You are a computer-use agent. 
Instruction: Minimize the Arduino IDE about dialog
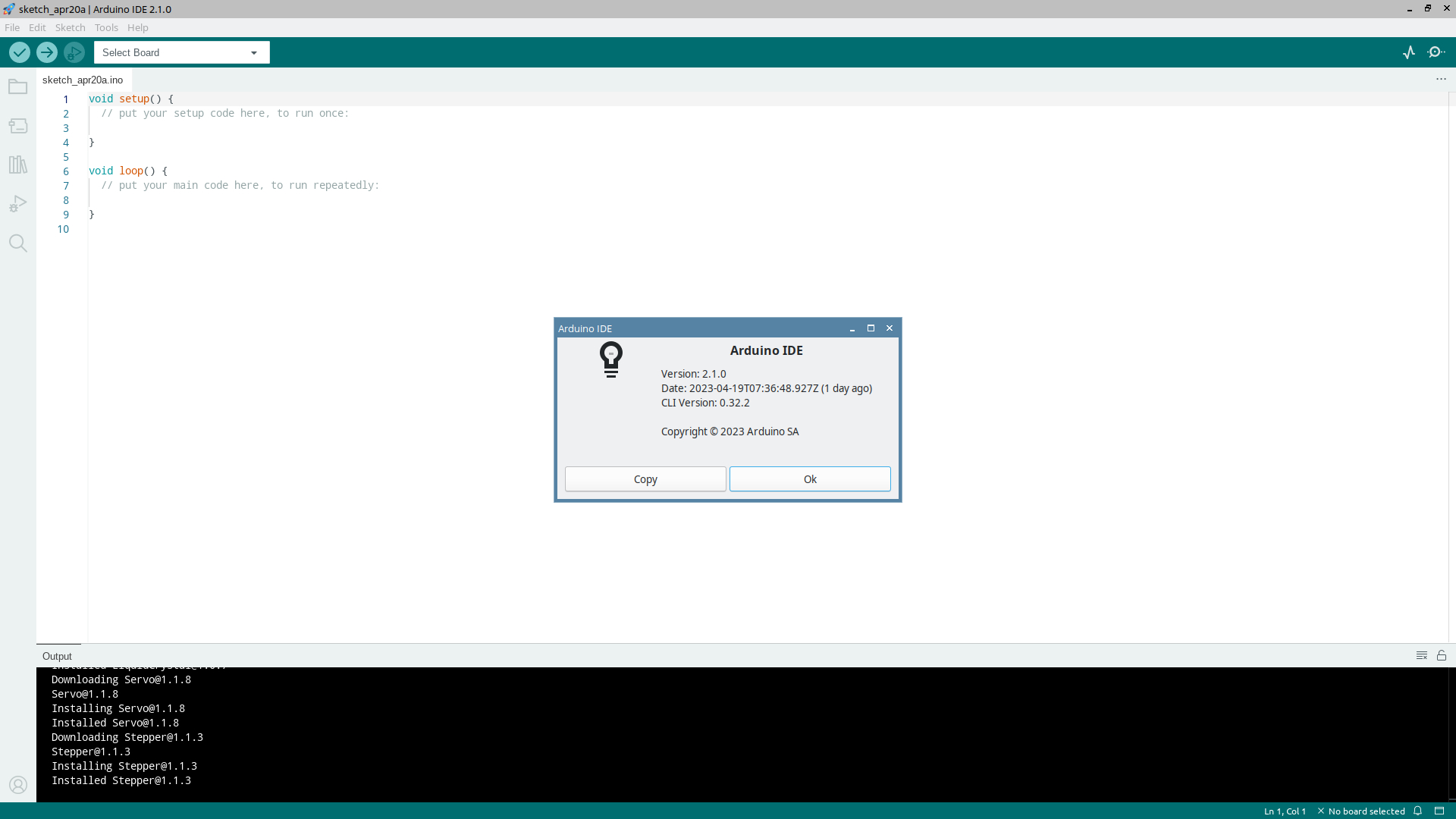[x=852, y=328]
